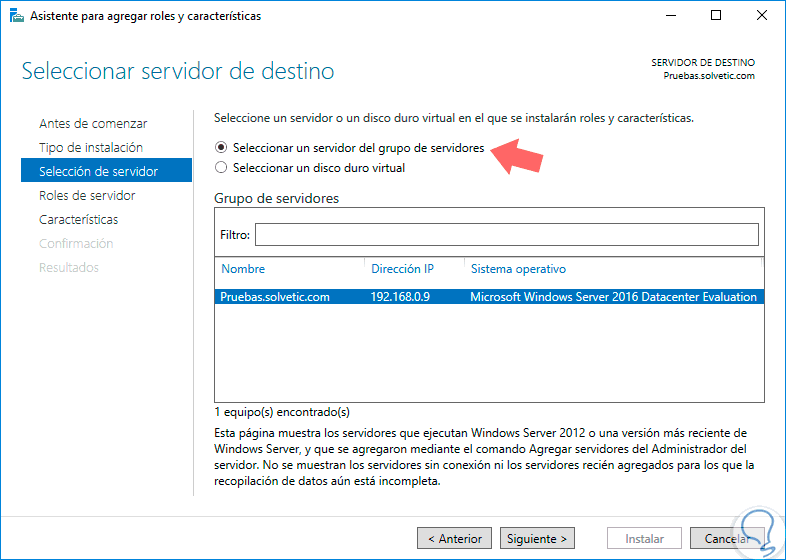Click inside the Filtro input field
This screenshot has height=560, width=786.
point(506,234)
